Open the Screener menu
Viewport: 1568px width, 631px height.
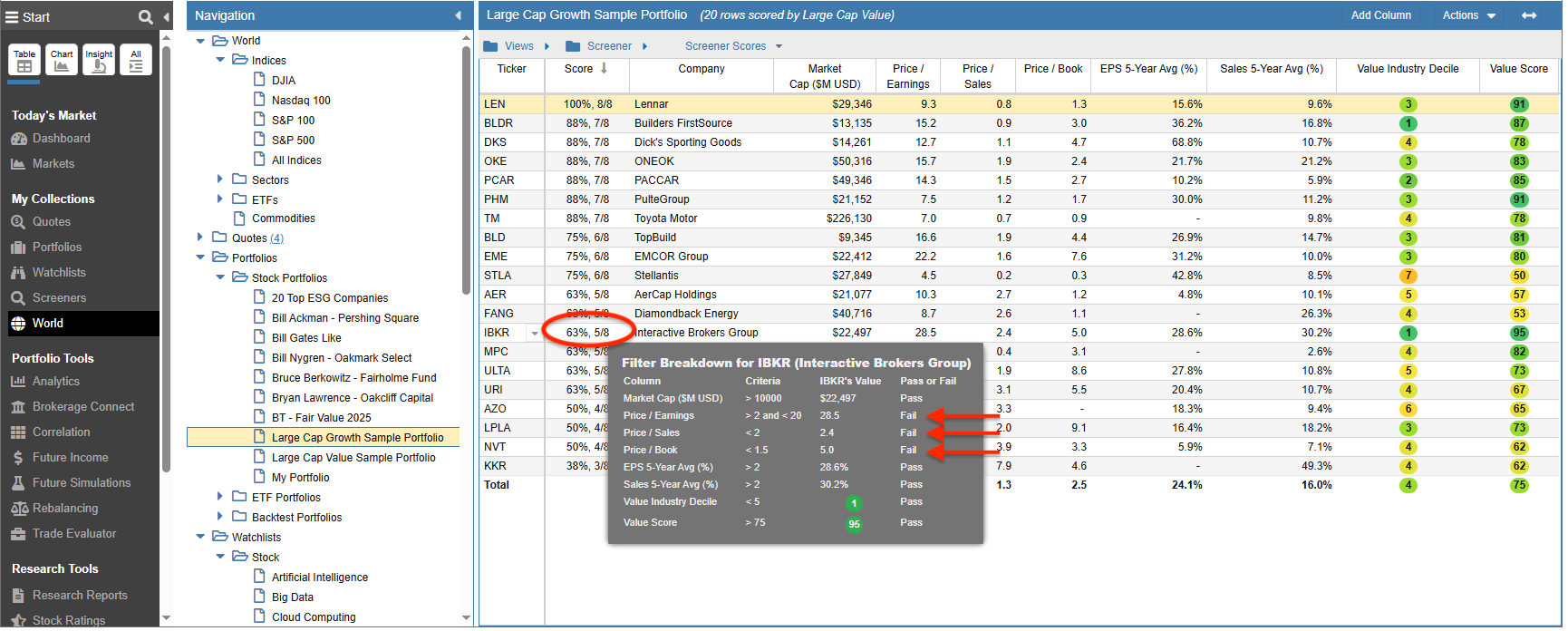[607, 46]
